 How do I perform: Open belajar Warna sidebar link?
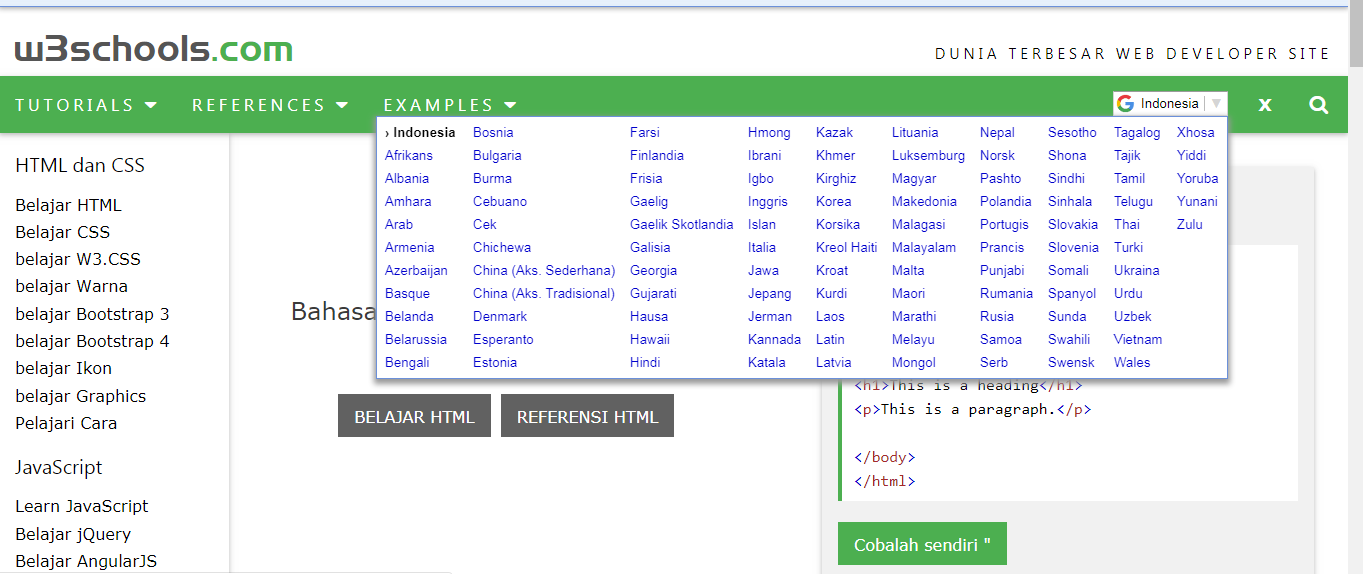tap(71, 286)
